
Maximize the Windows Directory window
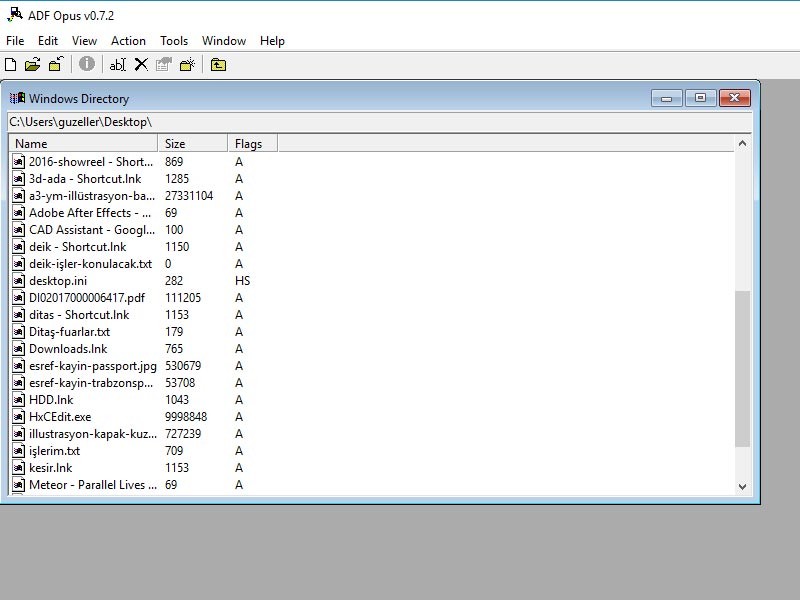[x=701, y=98]
